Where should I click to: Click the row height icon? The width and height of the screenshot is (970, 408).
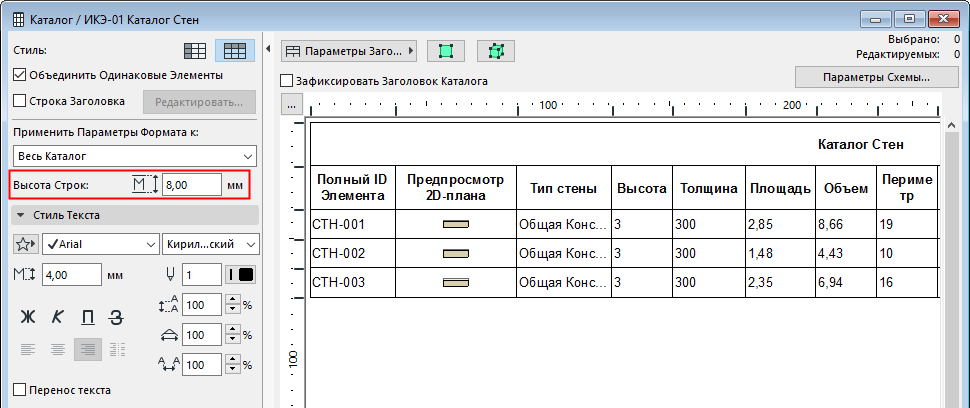[146, 184]
